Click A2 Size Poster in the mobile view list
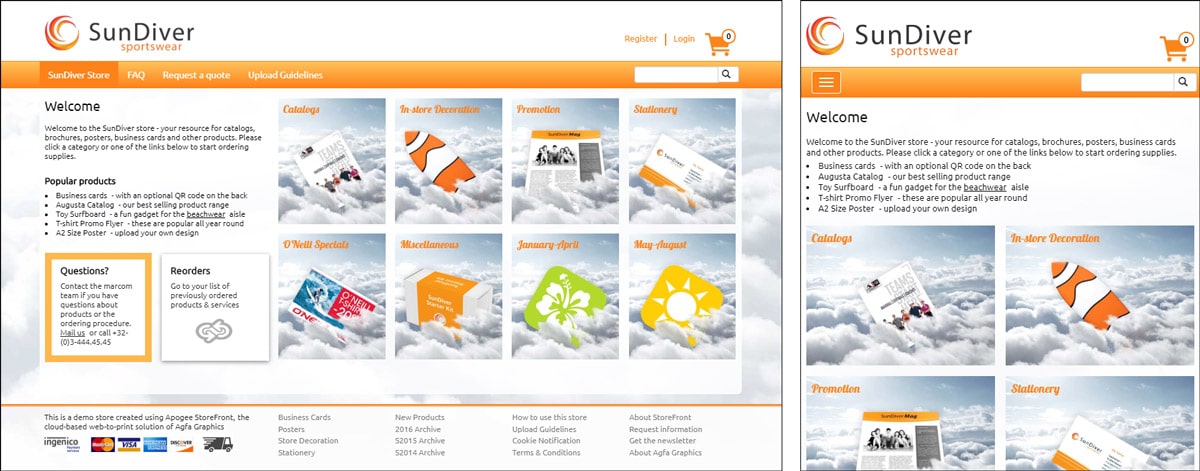 pos(846,208)
